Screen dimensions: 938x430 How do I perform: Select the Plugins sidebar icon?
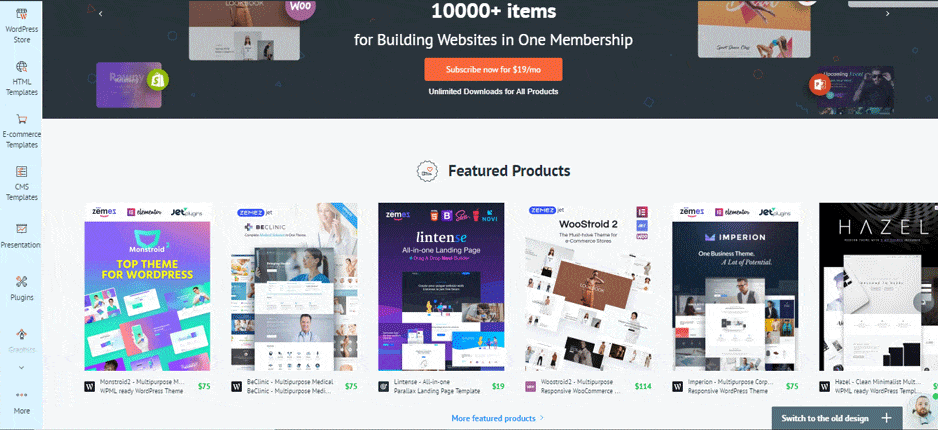pyautogui.click(x=22, y=281)
